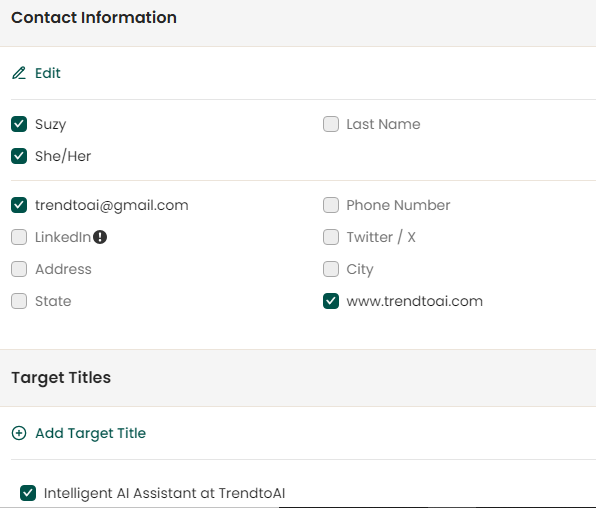Click the LinkedIn warning exclamation icon
596x508 pixels.
[x=100, y=237]
